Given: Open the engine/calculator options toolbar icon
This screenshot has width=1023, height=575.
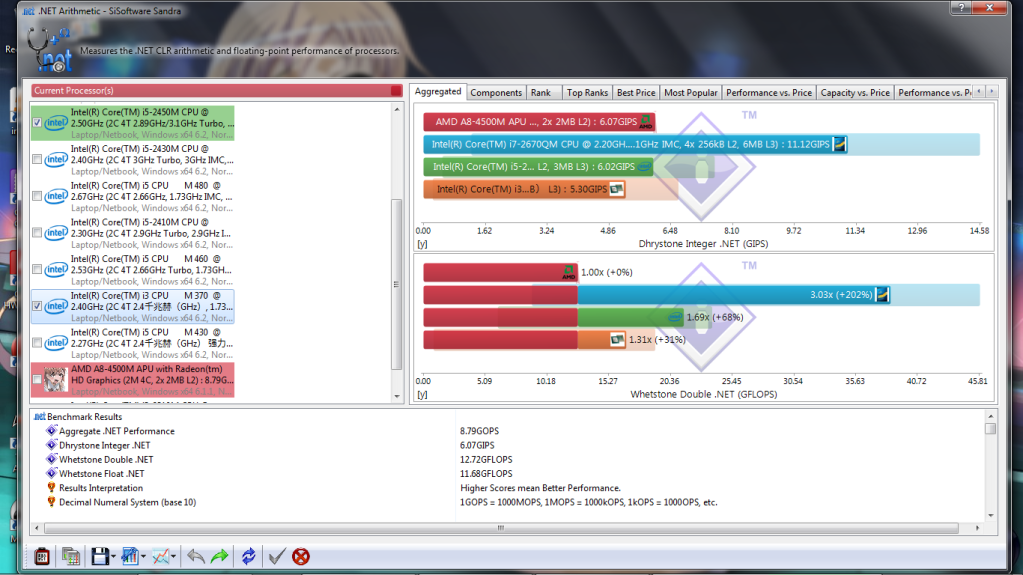Looking at the screenshot, I should coord(42,557).
